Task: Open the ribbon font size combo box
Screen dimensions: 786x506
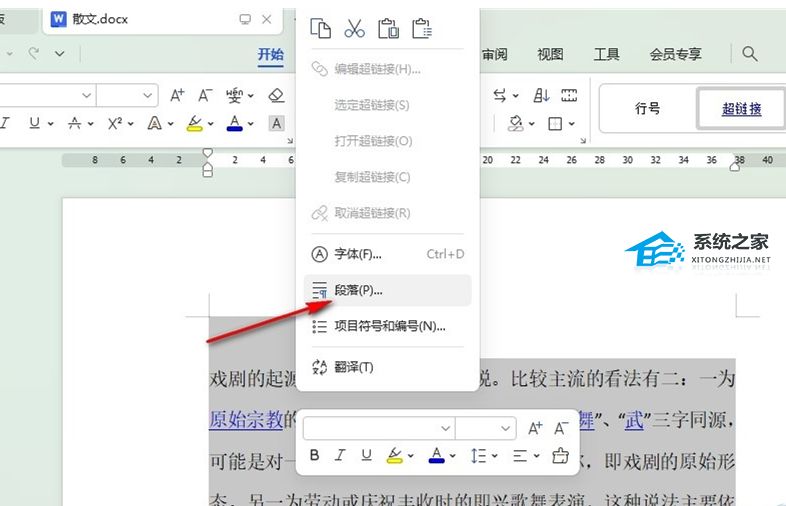Action: coord(127,95)
